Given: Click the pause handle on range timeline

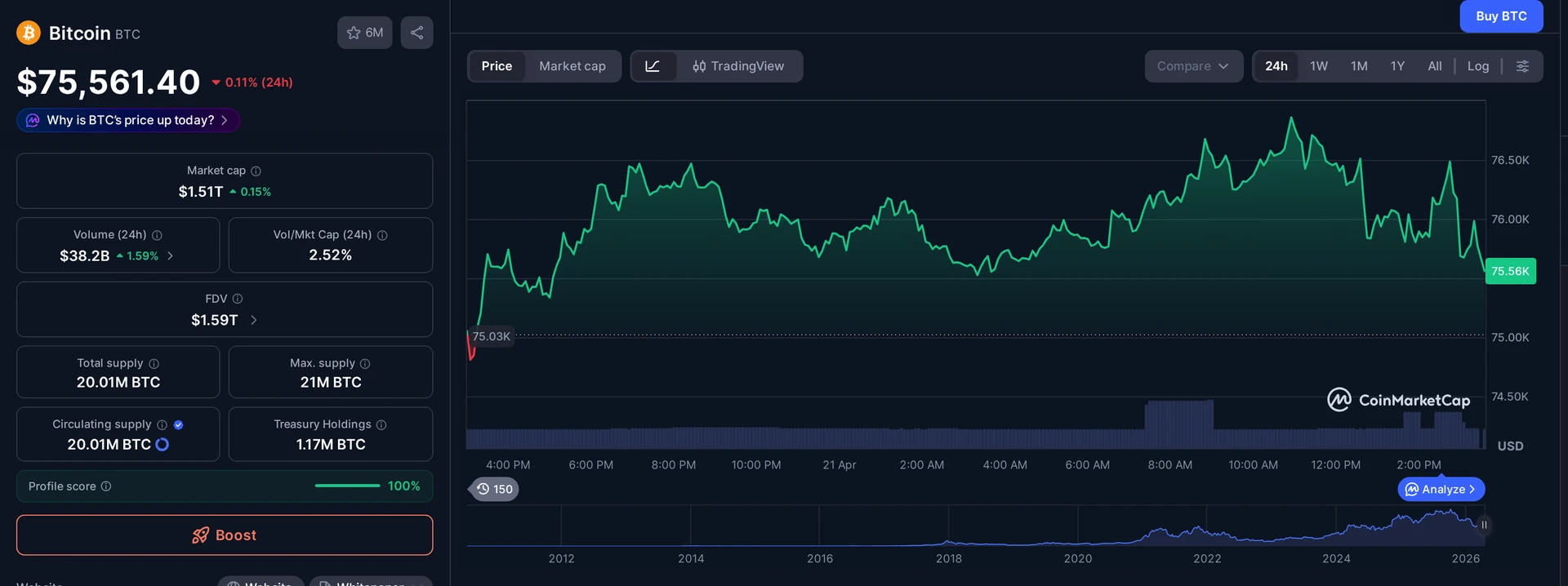Looking at the screenshot, I should pos(1484,525).
